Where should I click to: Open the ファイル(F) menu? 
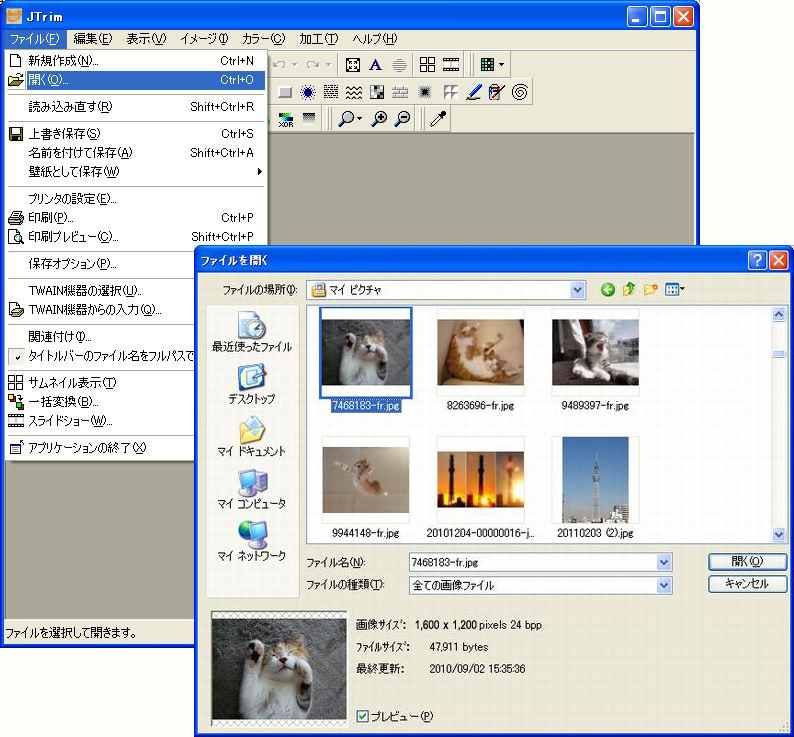pos(34,38)
